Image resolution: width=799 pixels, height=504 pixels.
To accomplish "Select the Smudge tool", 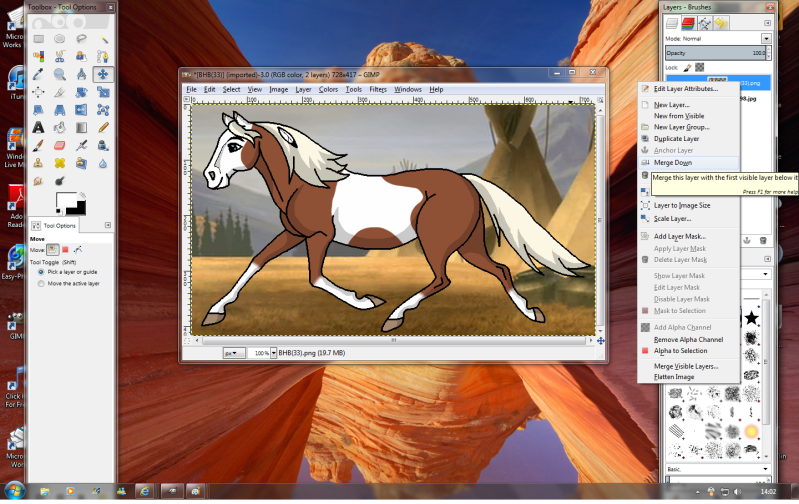I will coord(38,181).
